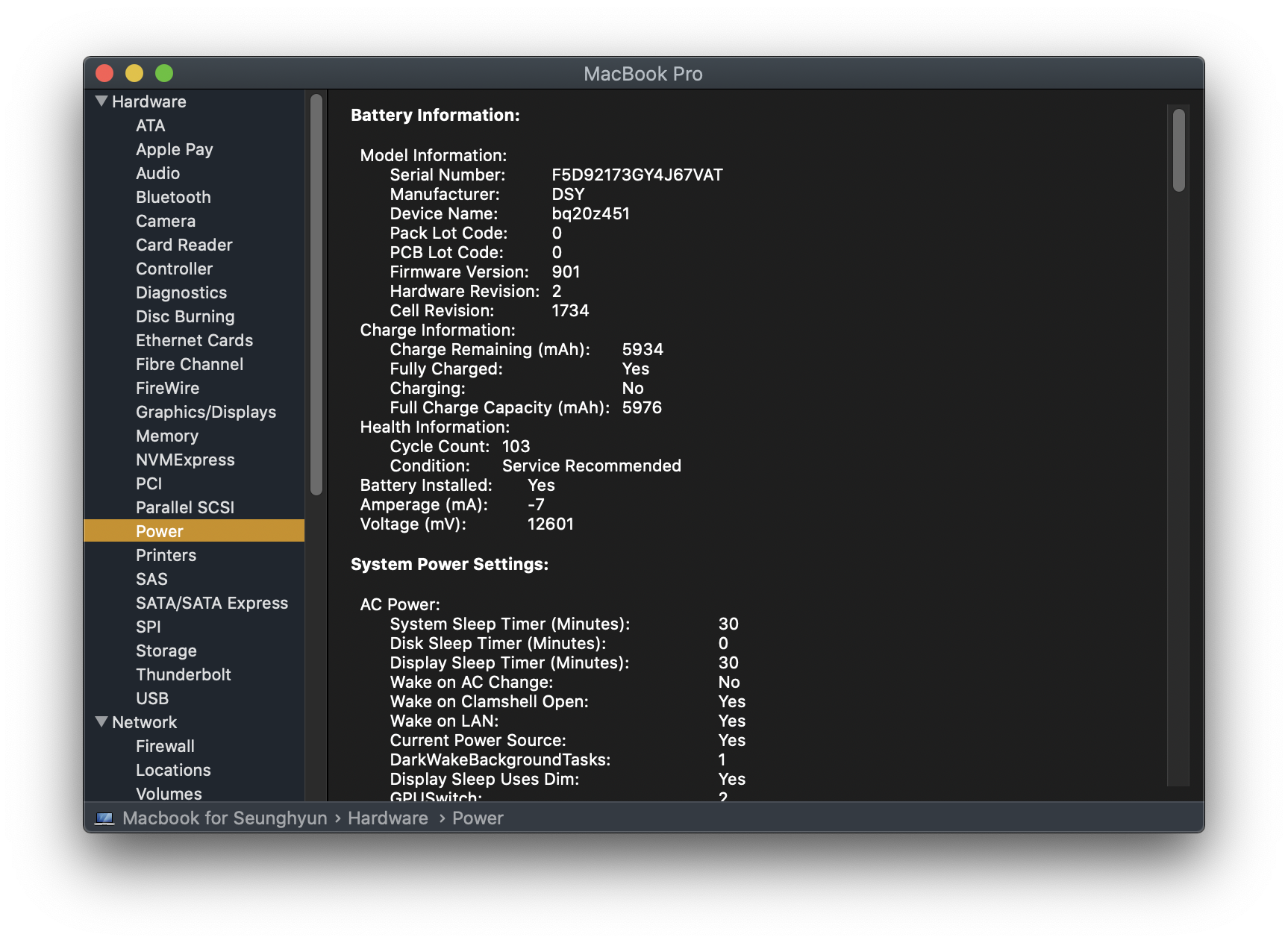The image size is (1288, 943).
Task: Zoom the window with green button
Action: 164,73
